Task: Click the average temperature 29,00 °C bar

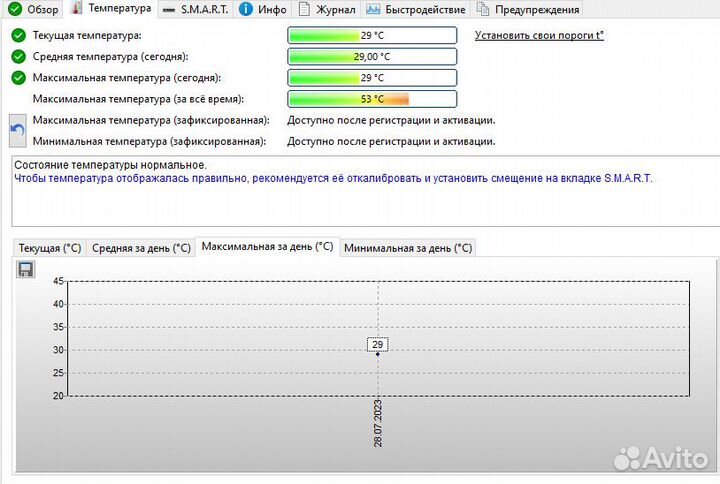Action: click(x=372, y=56)
